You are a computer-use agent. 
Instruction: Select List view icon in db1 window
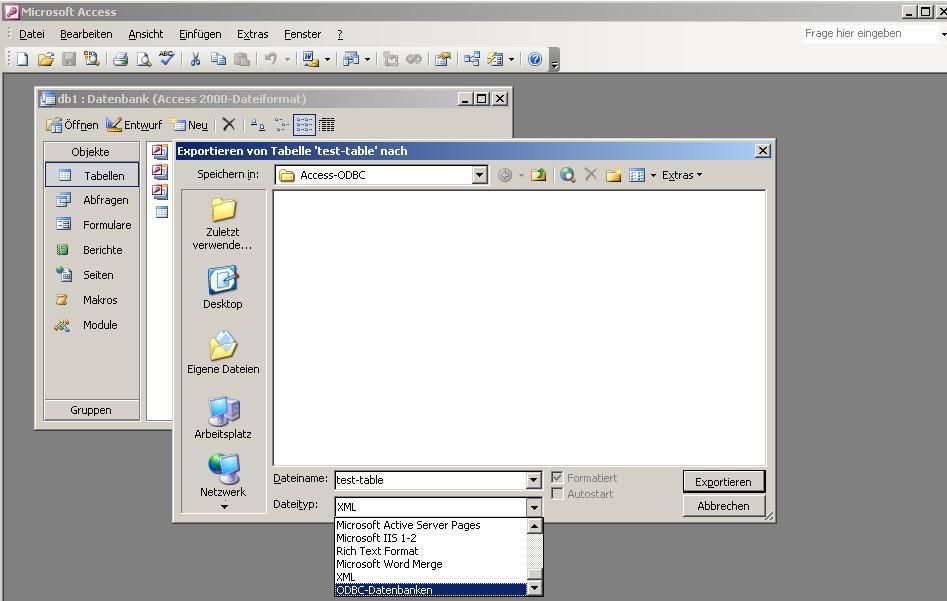pos(304,125)
